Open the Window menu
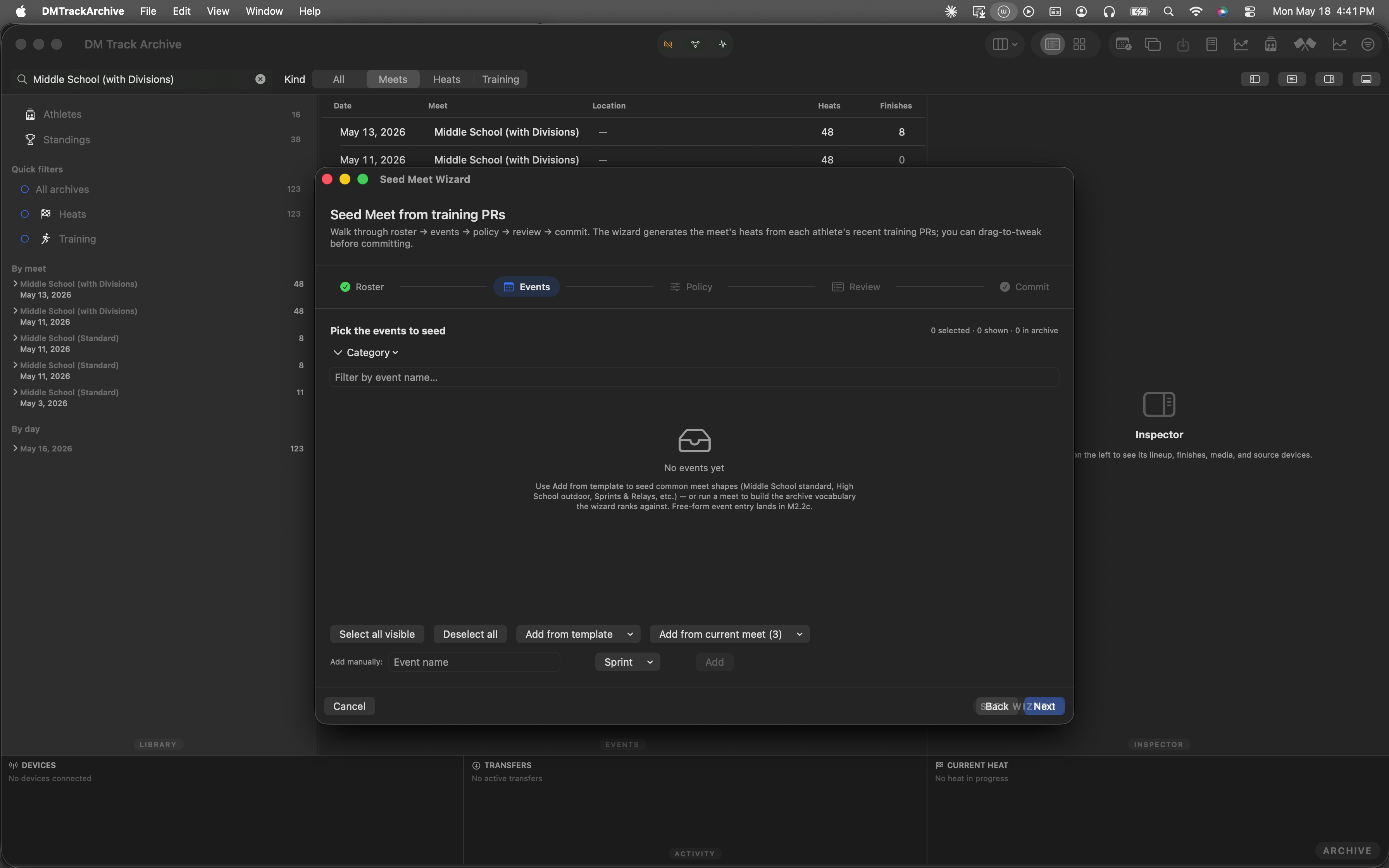The image size is (1389, 868). pos(264,11)
